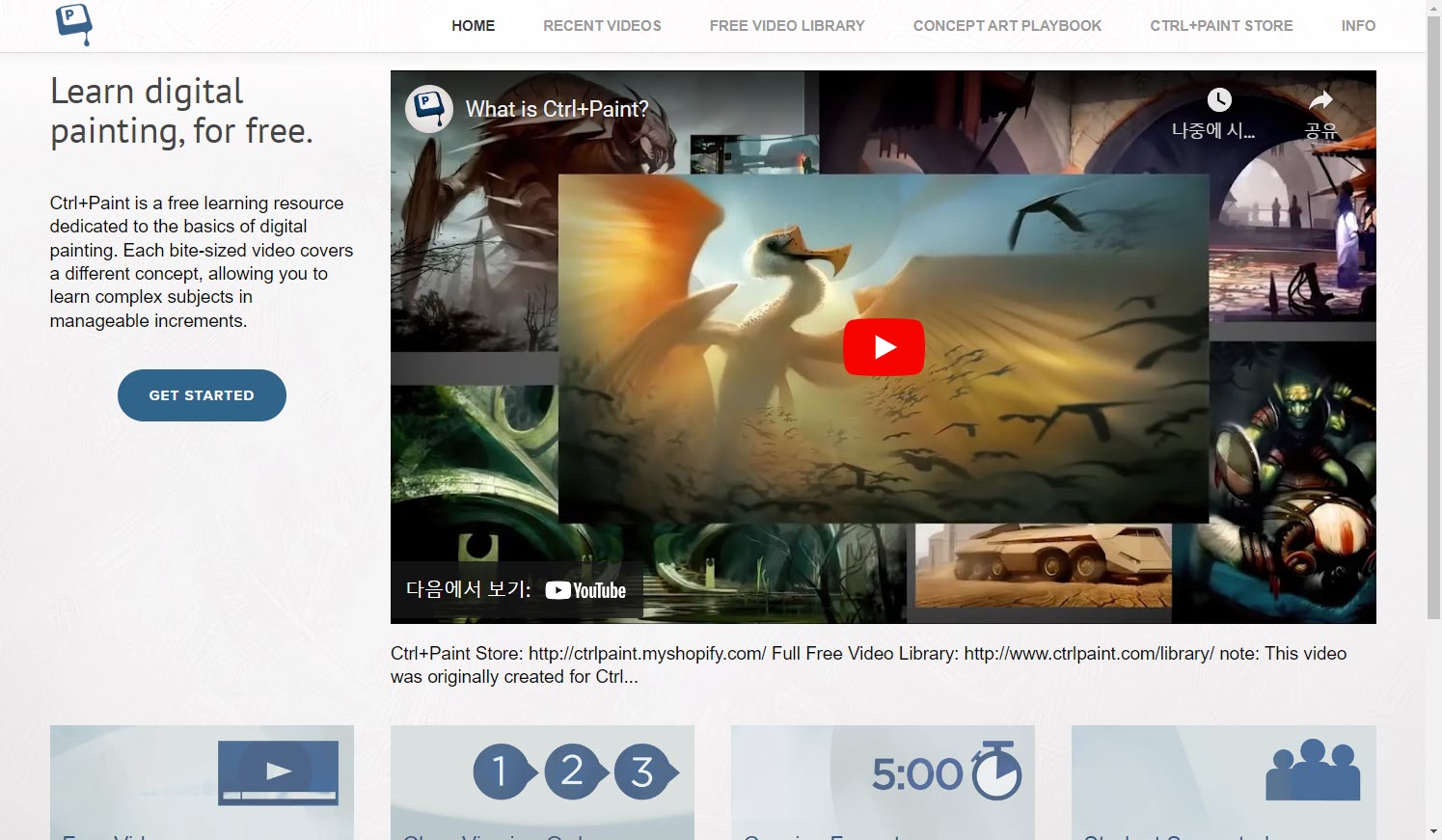Click the Ctrl+Paint logo in the header
1442x840 pixels.
74,24
